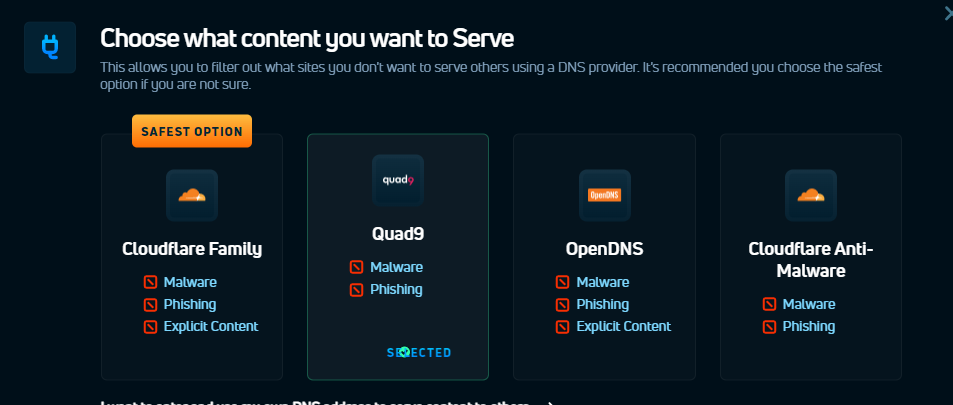Click the Safest Option badge
The image size is (953, 405).
click(x=192, y=131)
